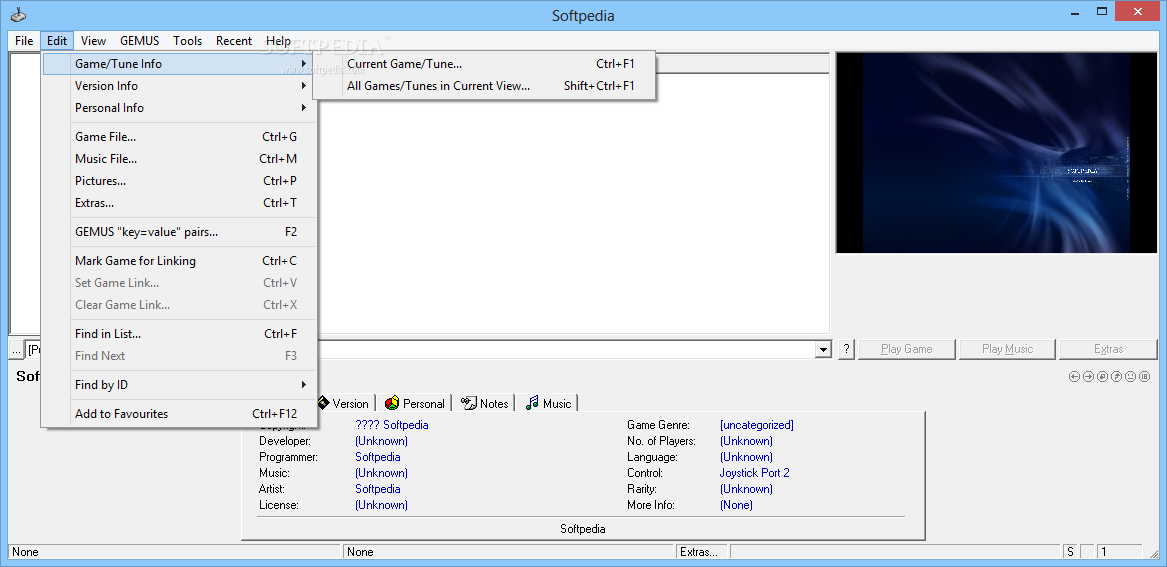The width and height of the screenshot is (1167, 567).
Task: Click the No. of Players (Unknown) link
Action: pyautogui.click(x=746, y=441)
